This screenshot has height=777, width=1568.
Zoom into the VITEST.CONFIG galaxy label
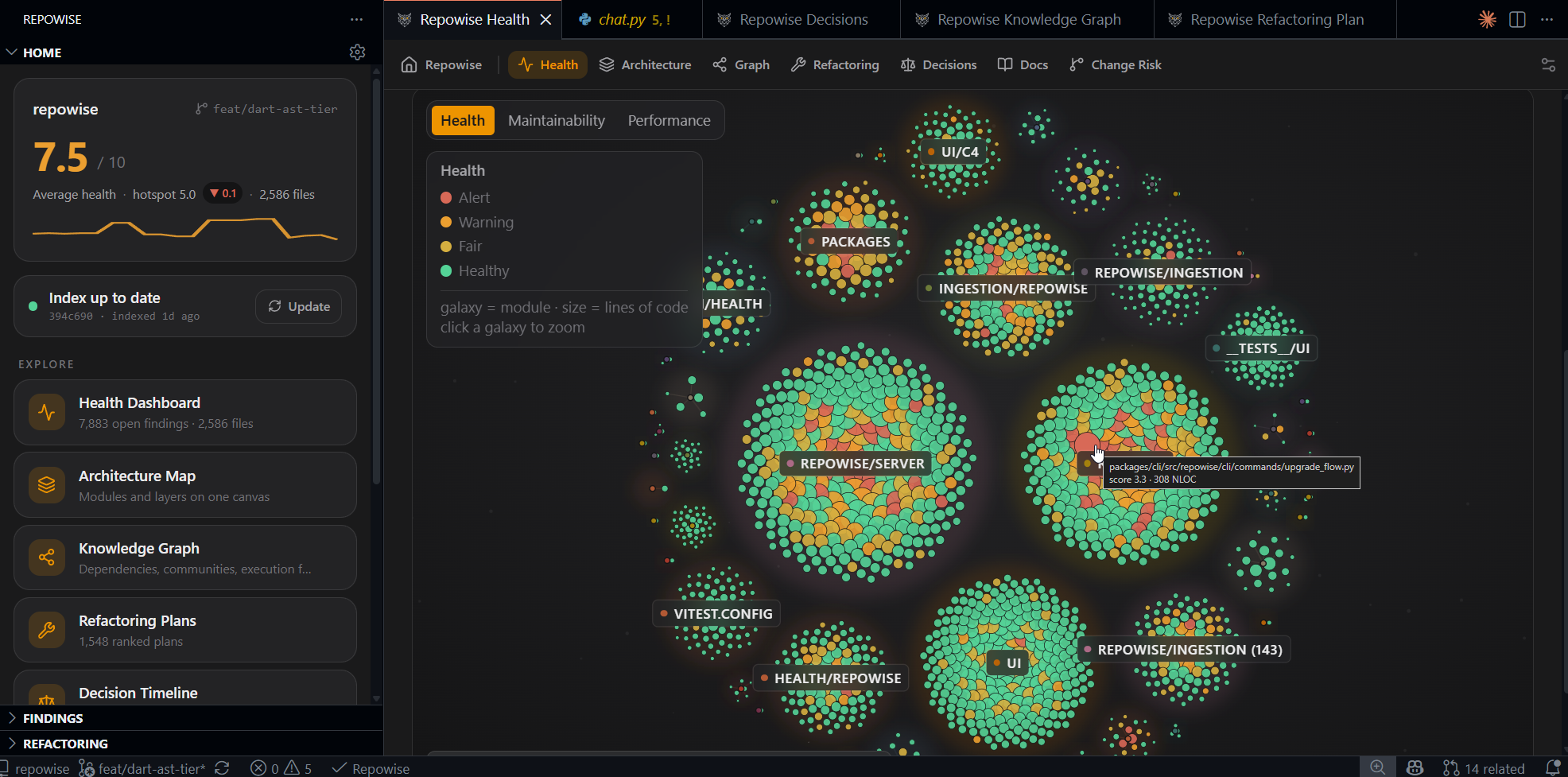[716, 614]
